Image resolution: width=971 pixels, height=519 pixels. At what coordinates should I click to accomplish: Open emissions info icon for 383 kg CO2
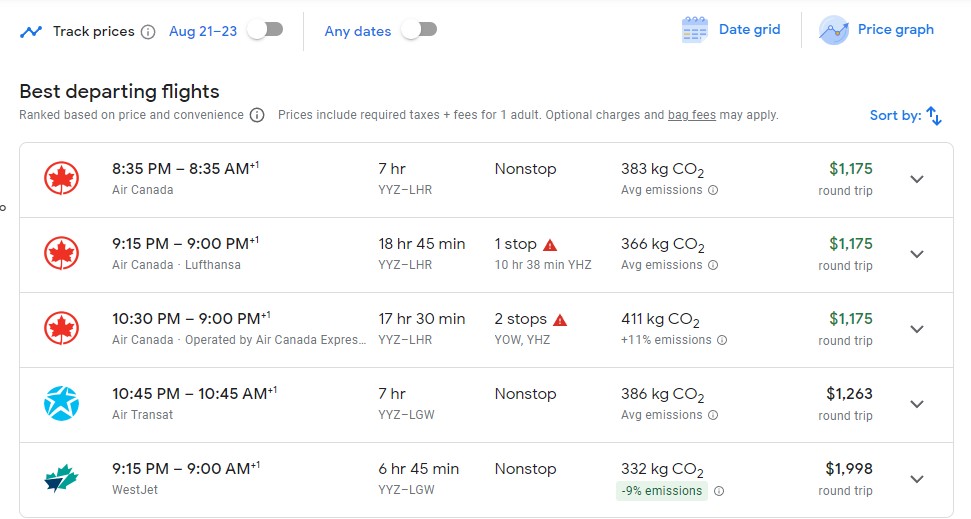click(713, 190)
